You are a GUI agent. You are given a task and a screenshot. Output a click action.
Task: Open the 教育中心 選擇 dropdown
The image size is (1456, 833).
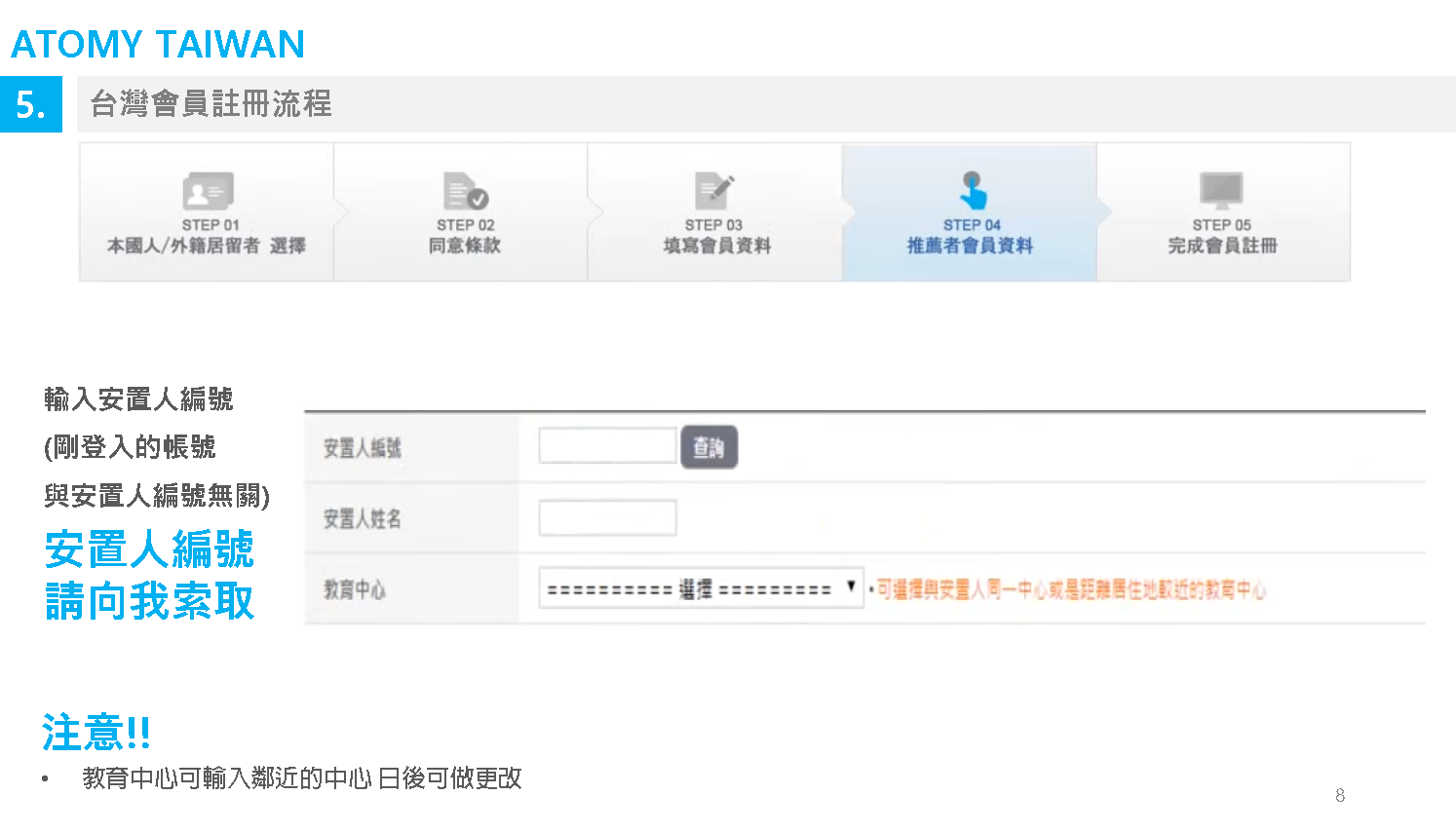click(701, 588)
